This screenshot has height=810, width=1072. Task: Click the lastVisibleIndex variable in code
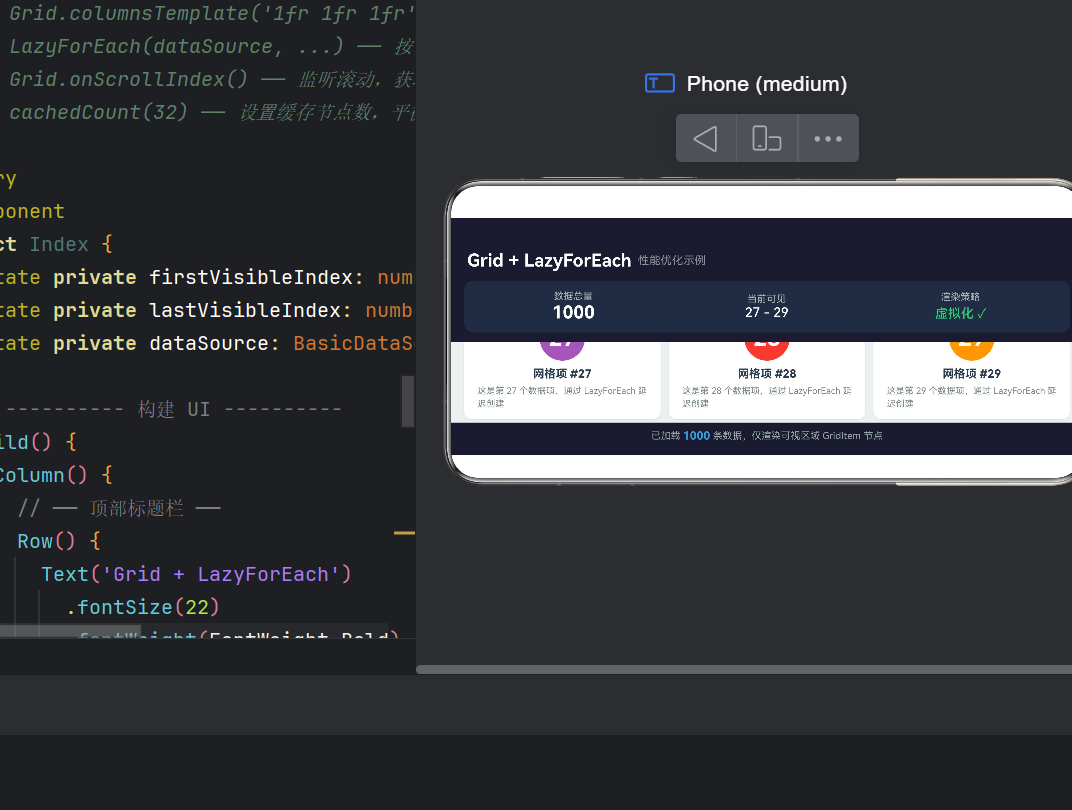(245, 310)
